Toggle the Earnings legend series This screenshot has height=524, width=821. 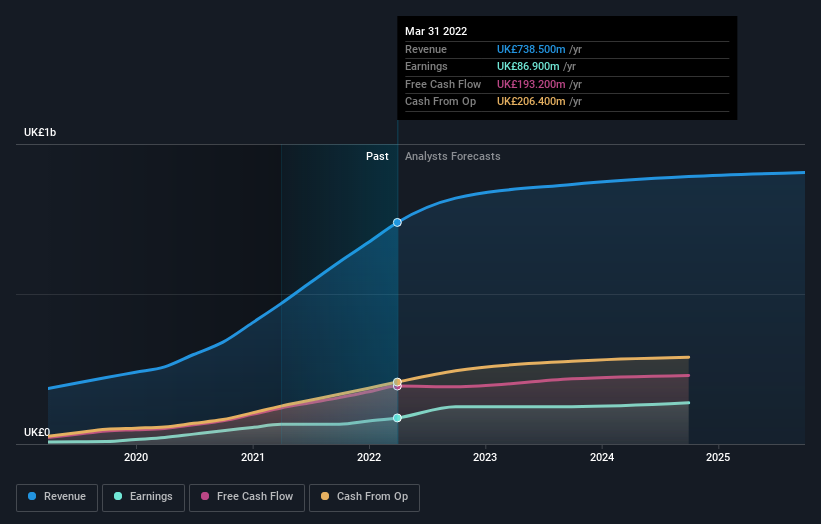143,497
